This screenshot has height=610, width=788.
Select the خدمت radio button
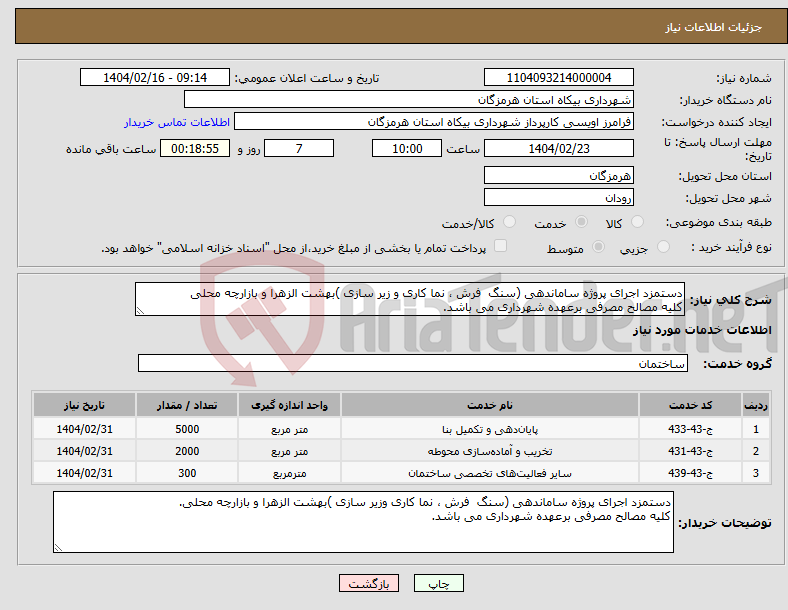pos(581,222)
